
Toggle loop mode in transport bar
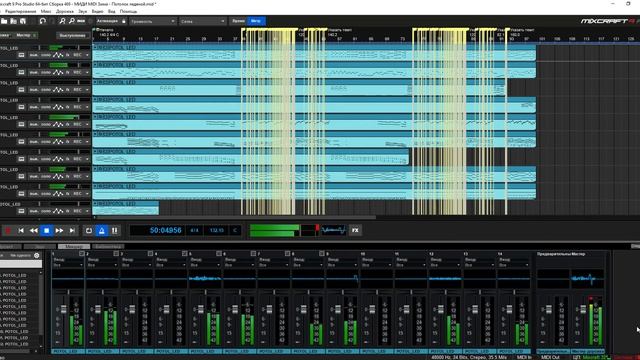click(x=89, y=231)
